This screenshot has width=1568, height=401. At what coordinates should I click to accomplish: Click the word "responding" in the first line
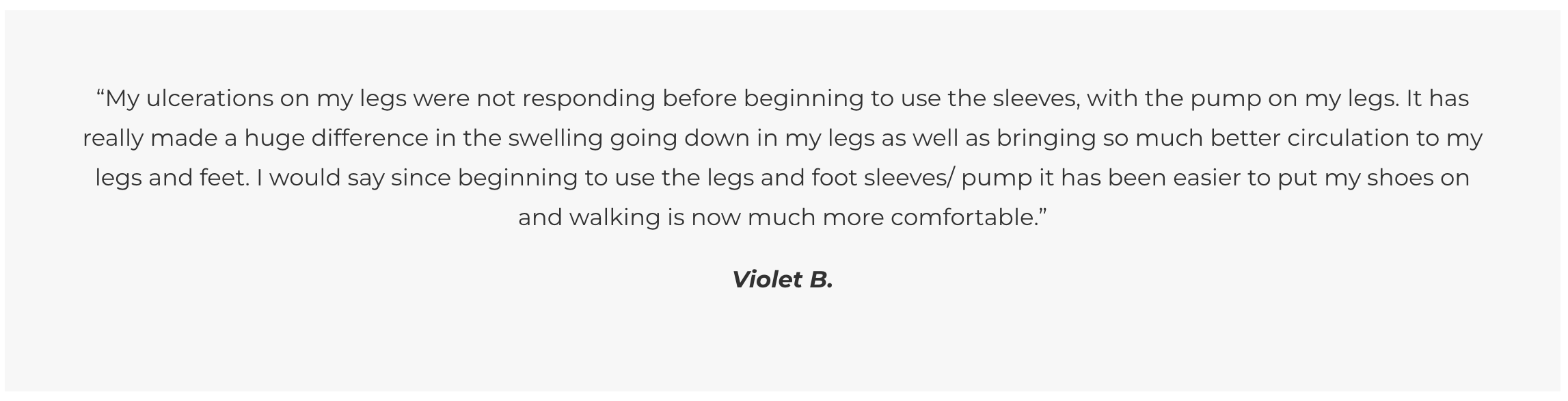coord(589,99)
